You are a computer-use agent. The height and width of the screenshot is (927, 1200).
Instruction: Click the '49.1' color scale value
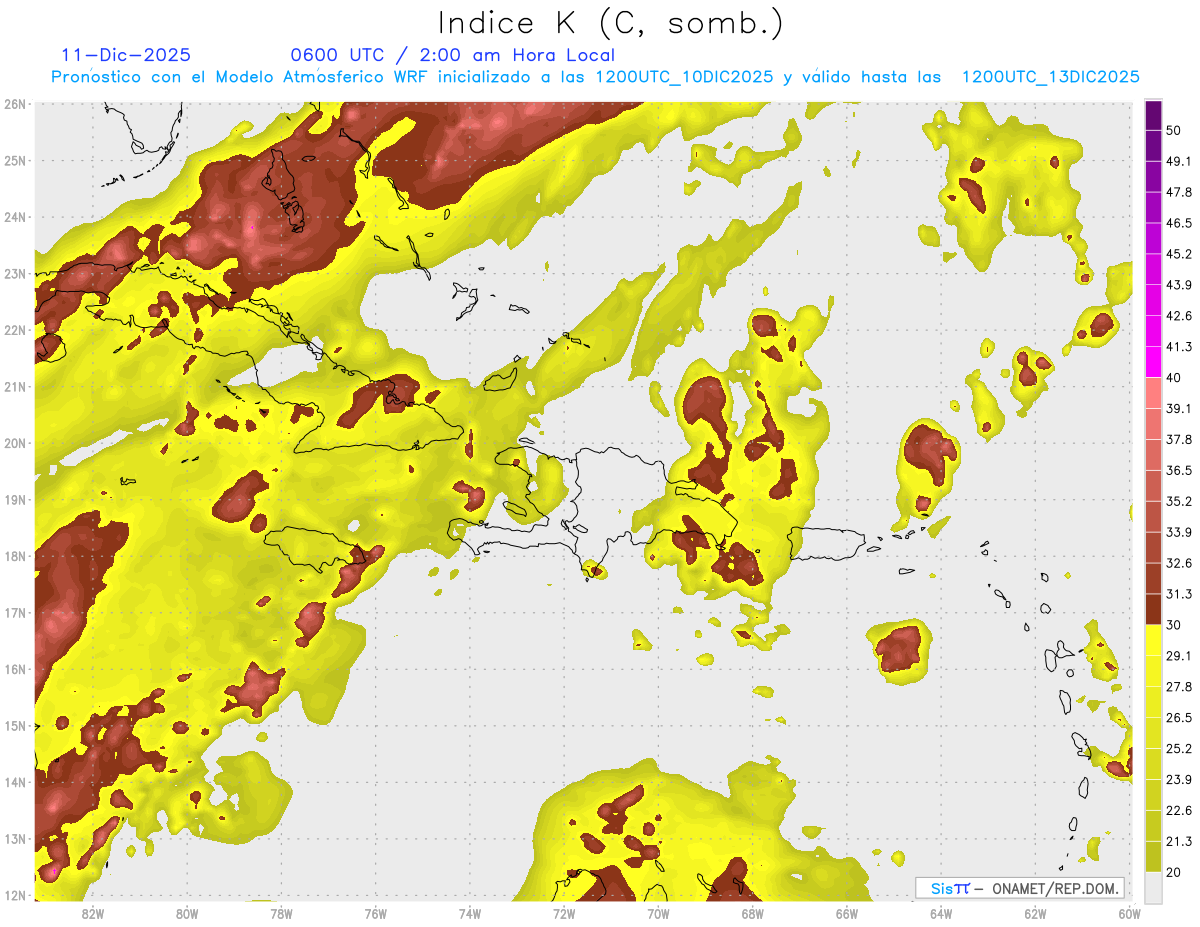tap(1180, 161)
